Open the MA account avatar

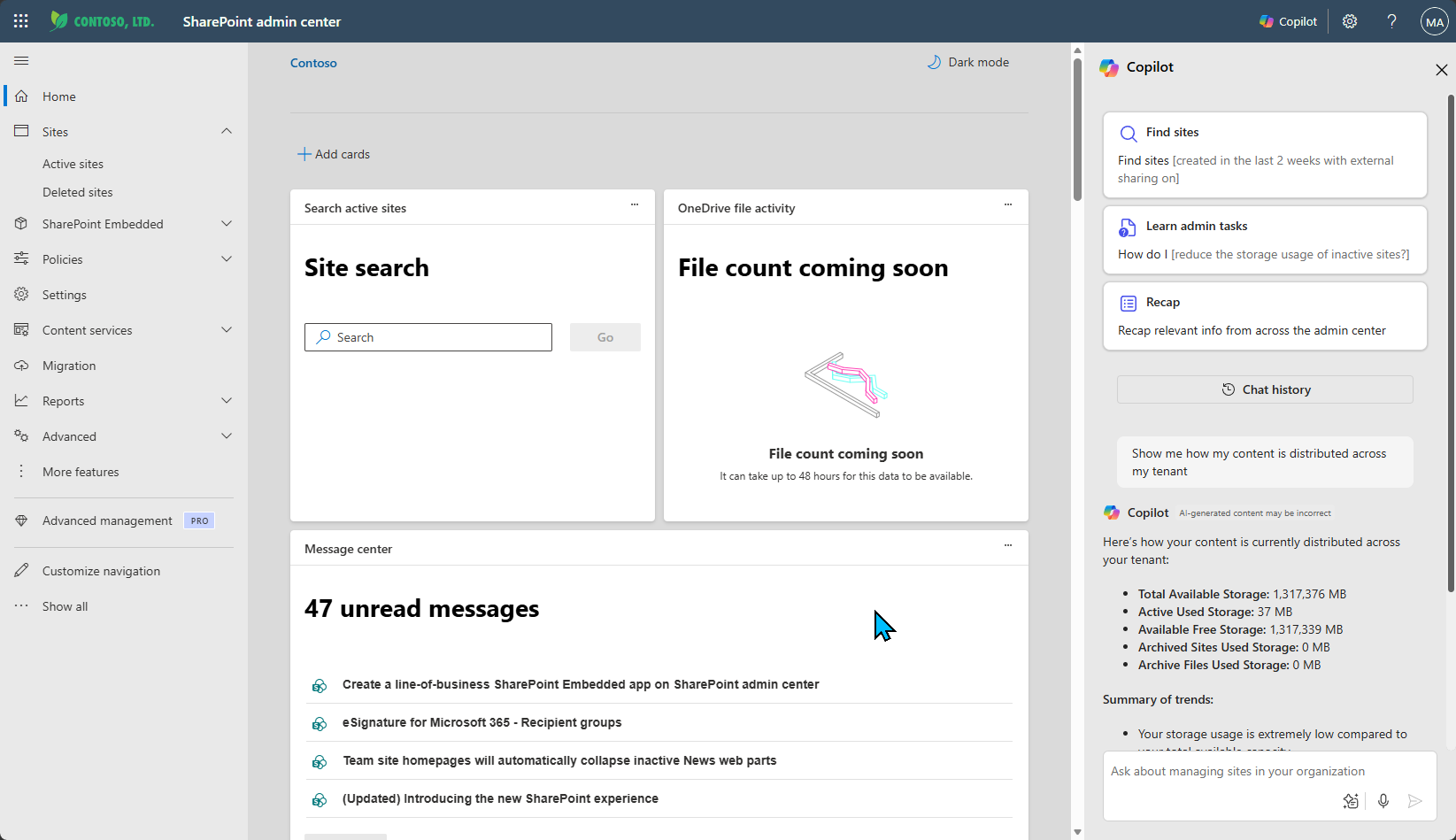pyautogui.click(x=1435, y=21)
